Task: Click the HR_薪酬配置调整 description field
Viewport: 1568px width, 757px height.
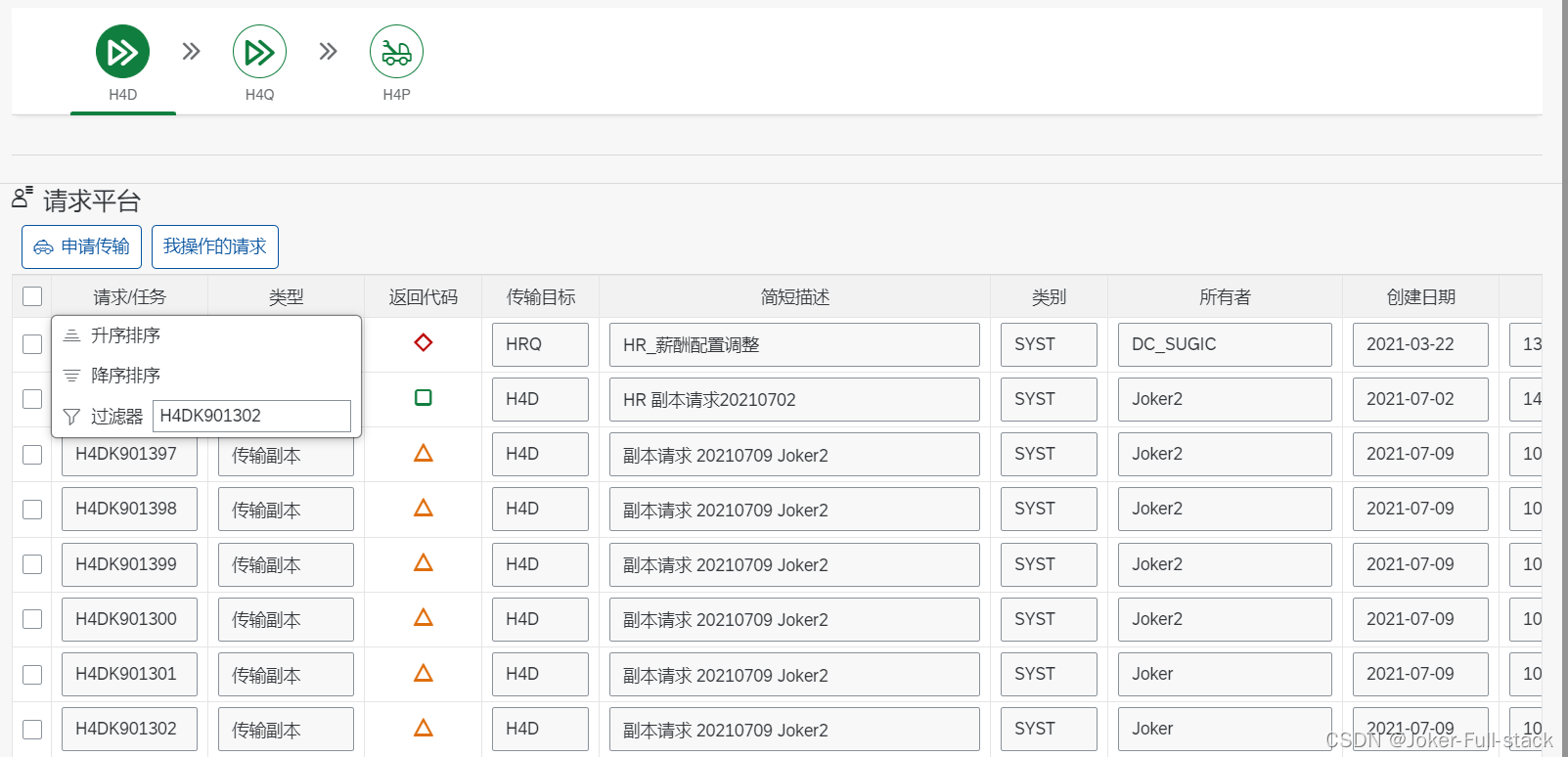Action: pyautogui.click(x=794, y=344)
